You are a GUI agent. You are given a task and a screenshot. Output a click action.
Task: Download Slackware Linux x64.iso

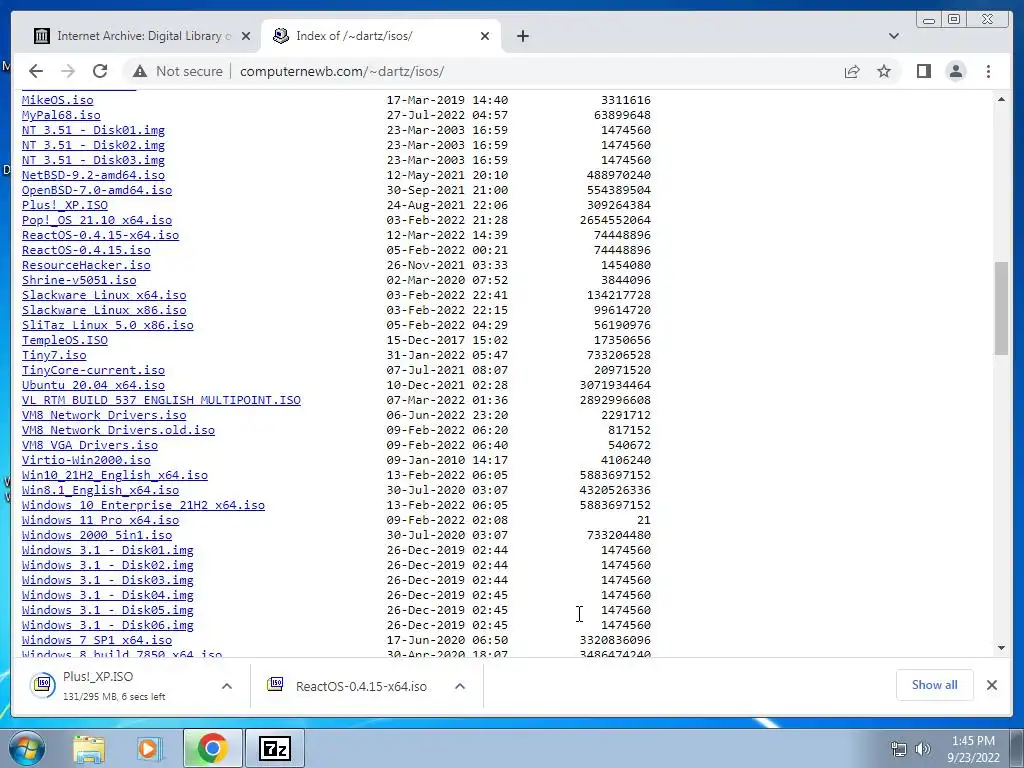(x=104, y=295)
